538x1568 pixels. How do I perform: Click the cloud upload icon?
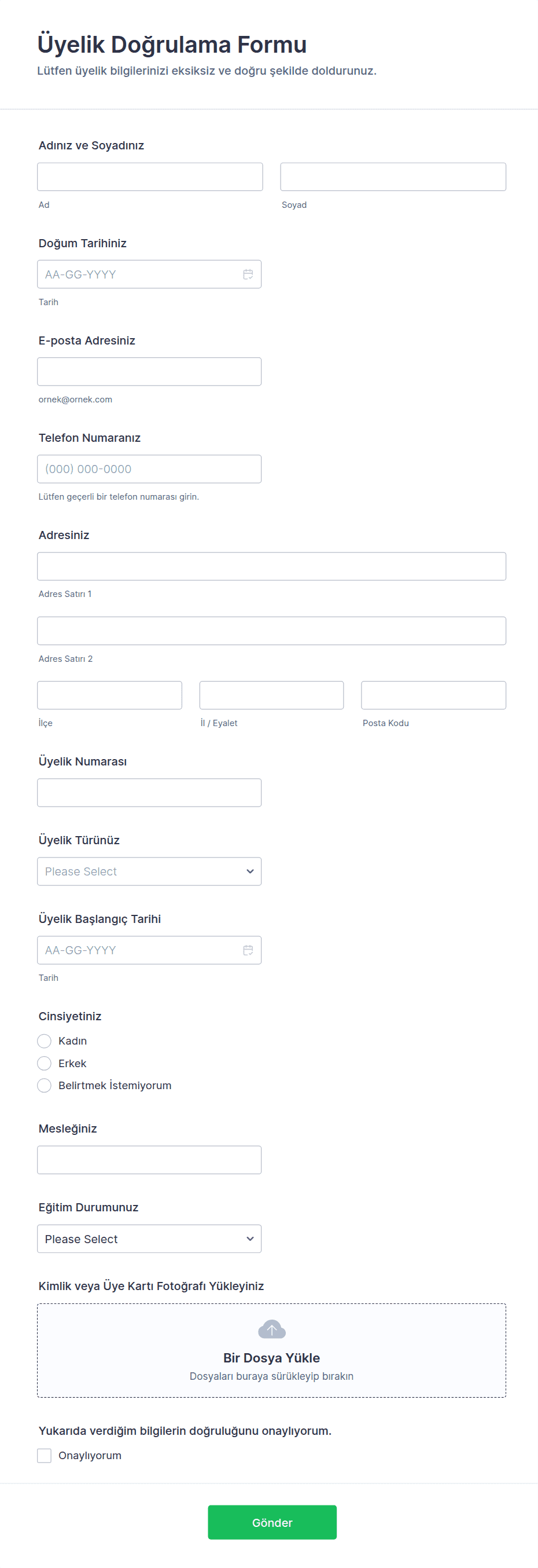click(271, 1329)
